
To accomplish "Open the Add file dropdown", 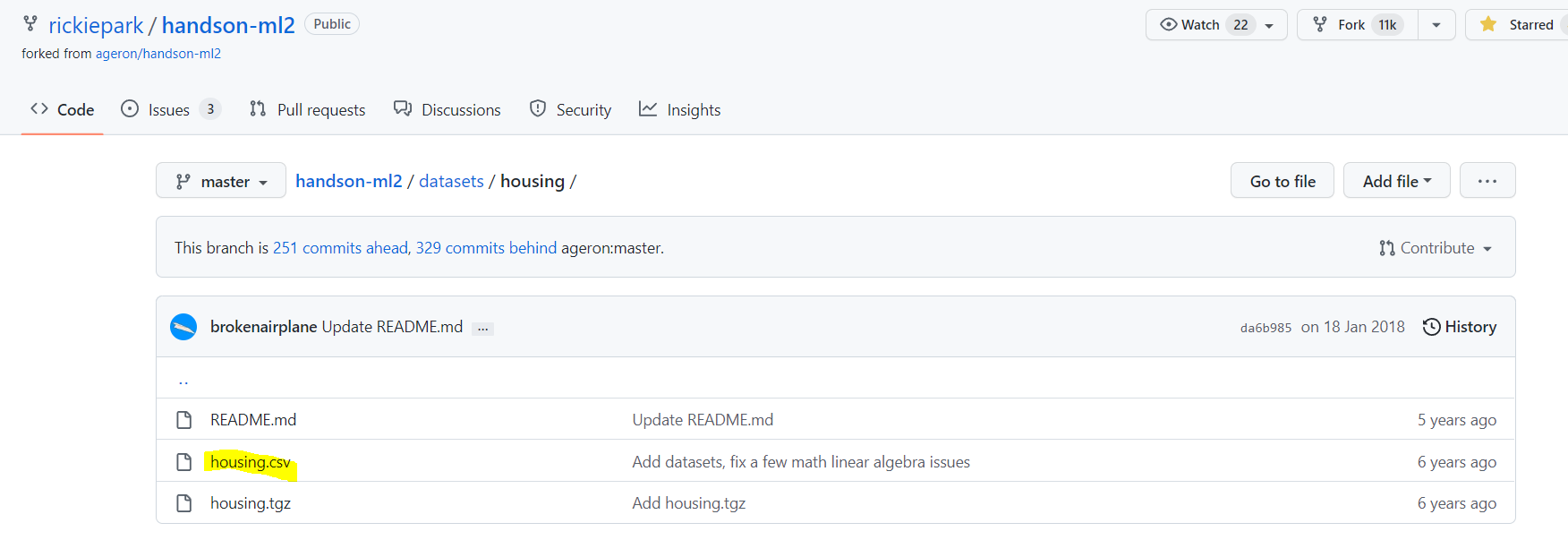I will coord(1397,181).
